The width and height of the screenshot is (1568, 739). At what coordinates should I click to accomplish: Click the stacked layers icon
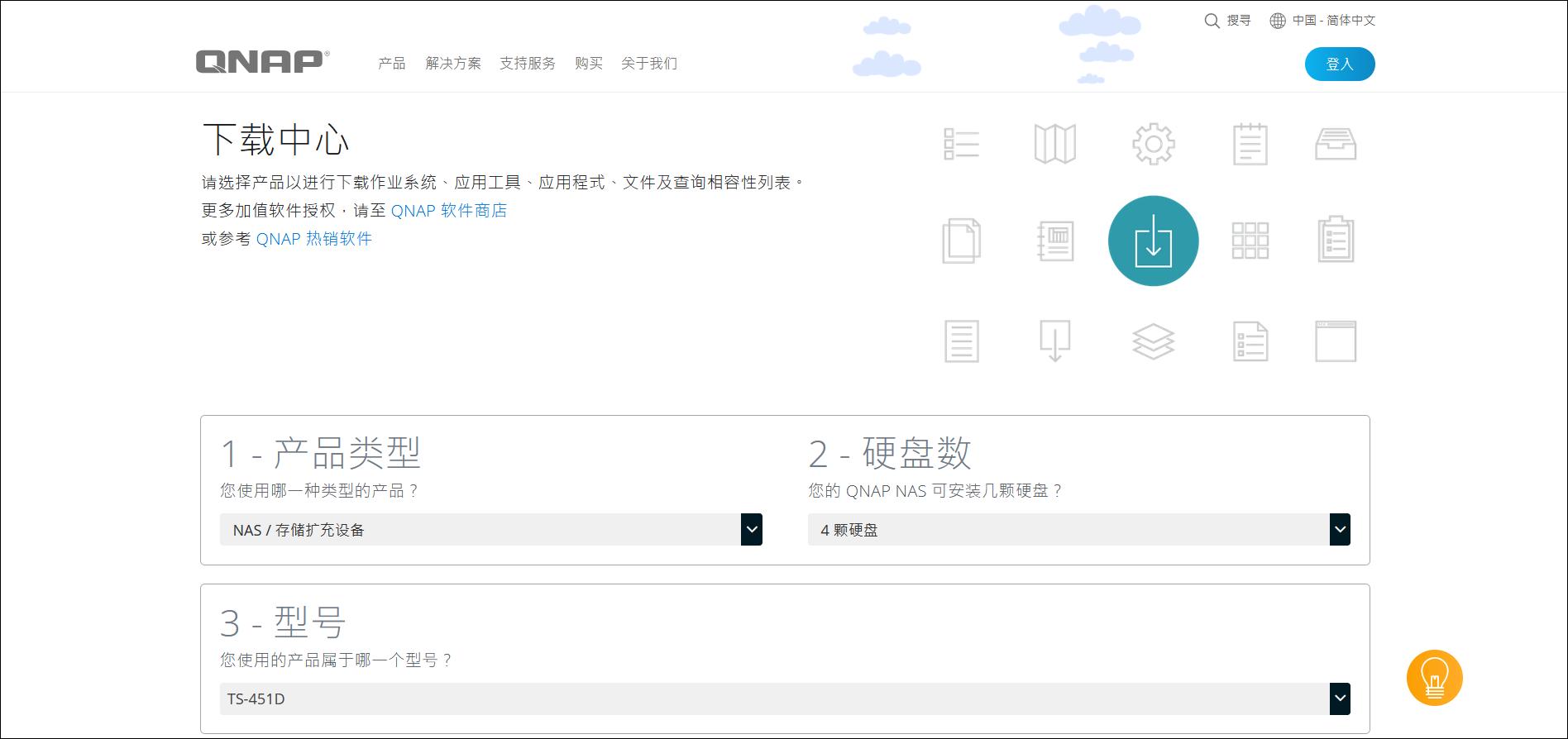(1153, 341)
